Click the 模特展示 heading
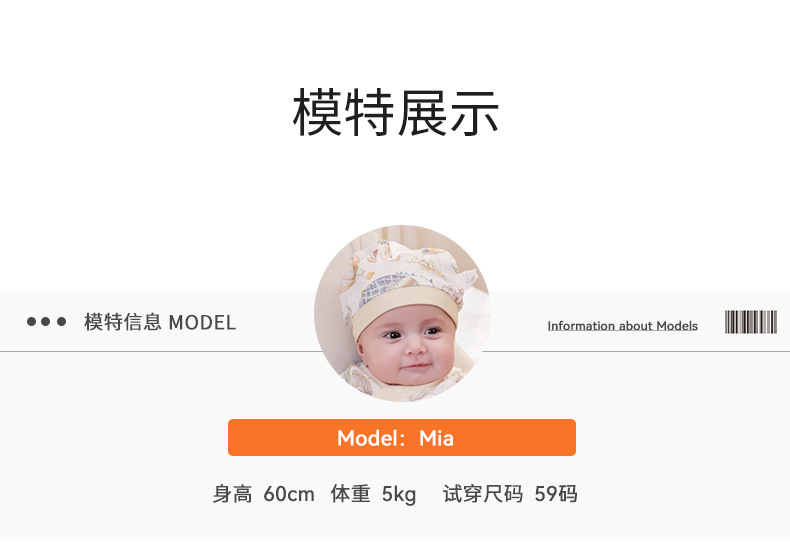The height and width of the screenshot is (554, 790). [396, 112]
